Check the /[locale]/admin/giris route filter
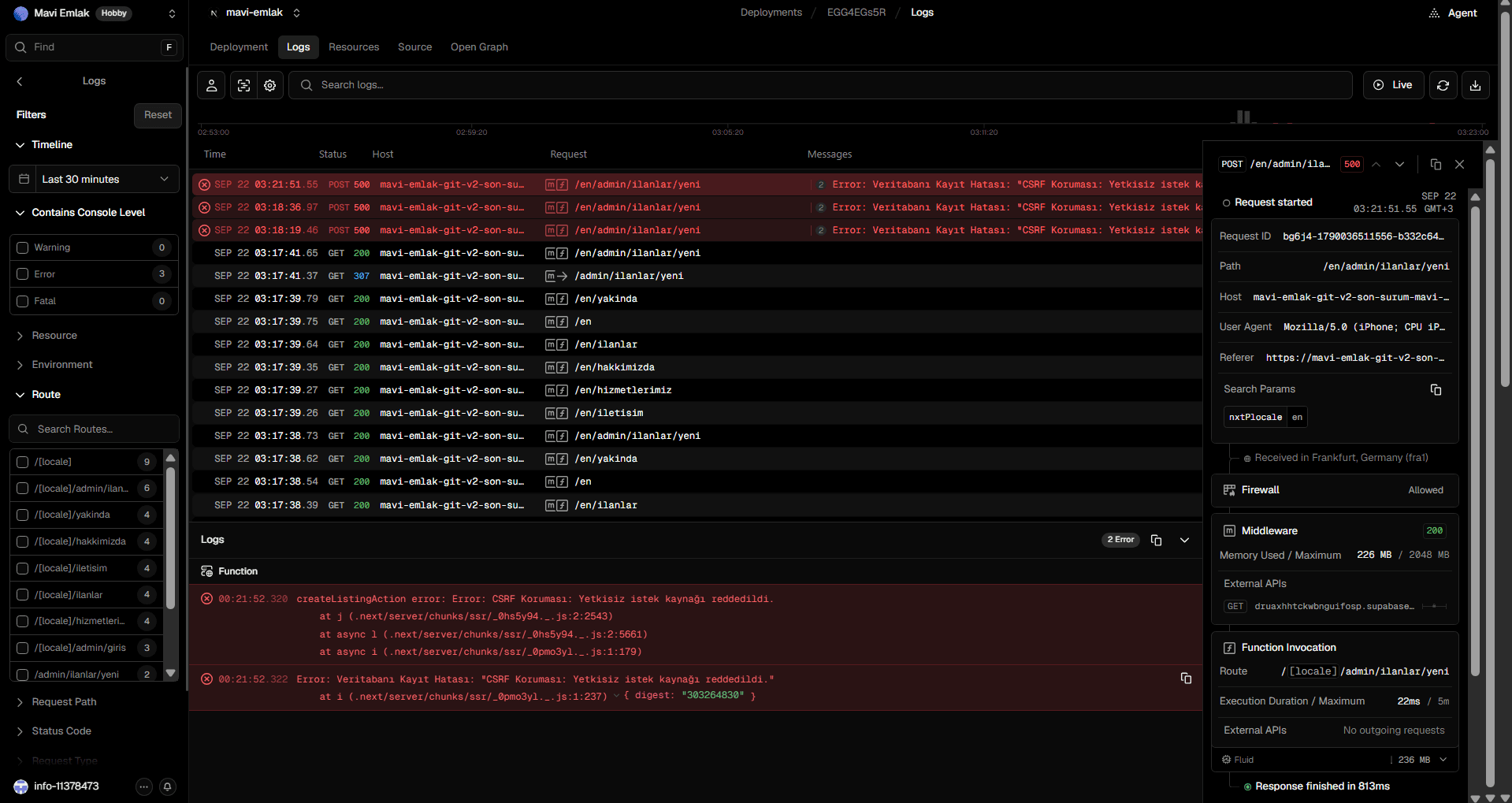The image size is (1512, 803). (23, 648)
